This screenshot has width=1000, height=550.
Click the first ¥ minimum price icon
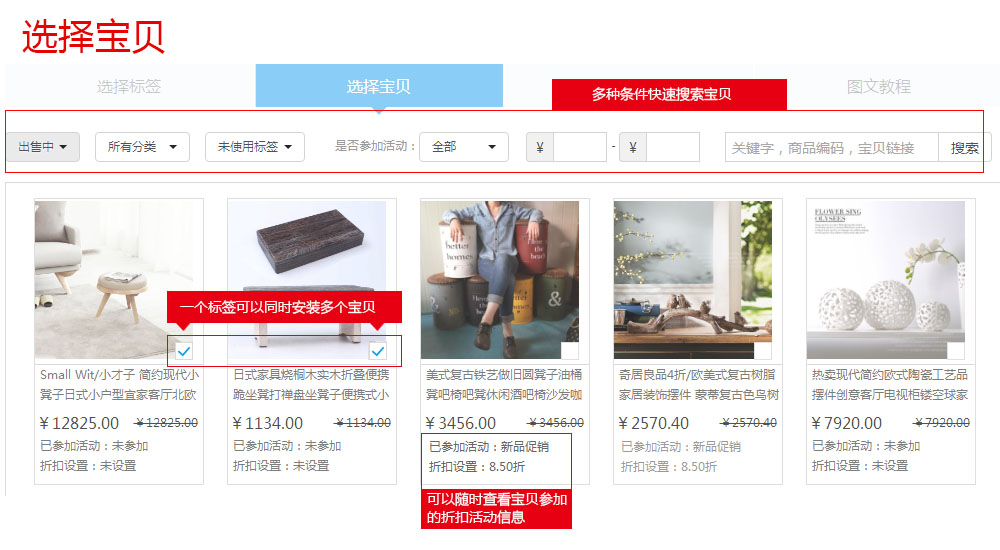click(540, 147)
